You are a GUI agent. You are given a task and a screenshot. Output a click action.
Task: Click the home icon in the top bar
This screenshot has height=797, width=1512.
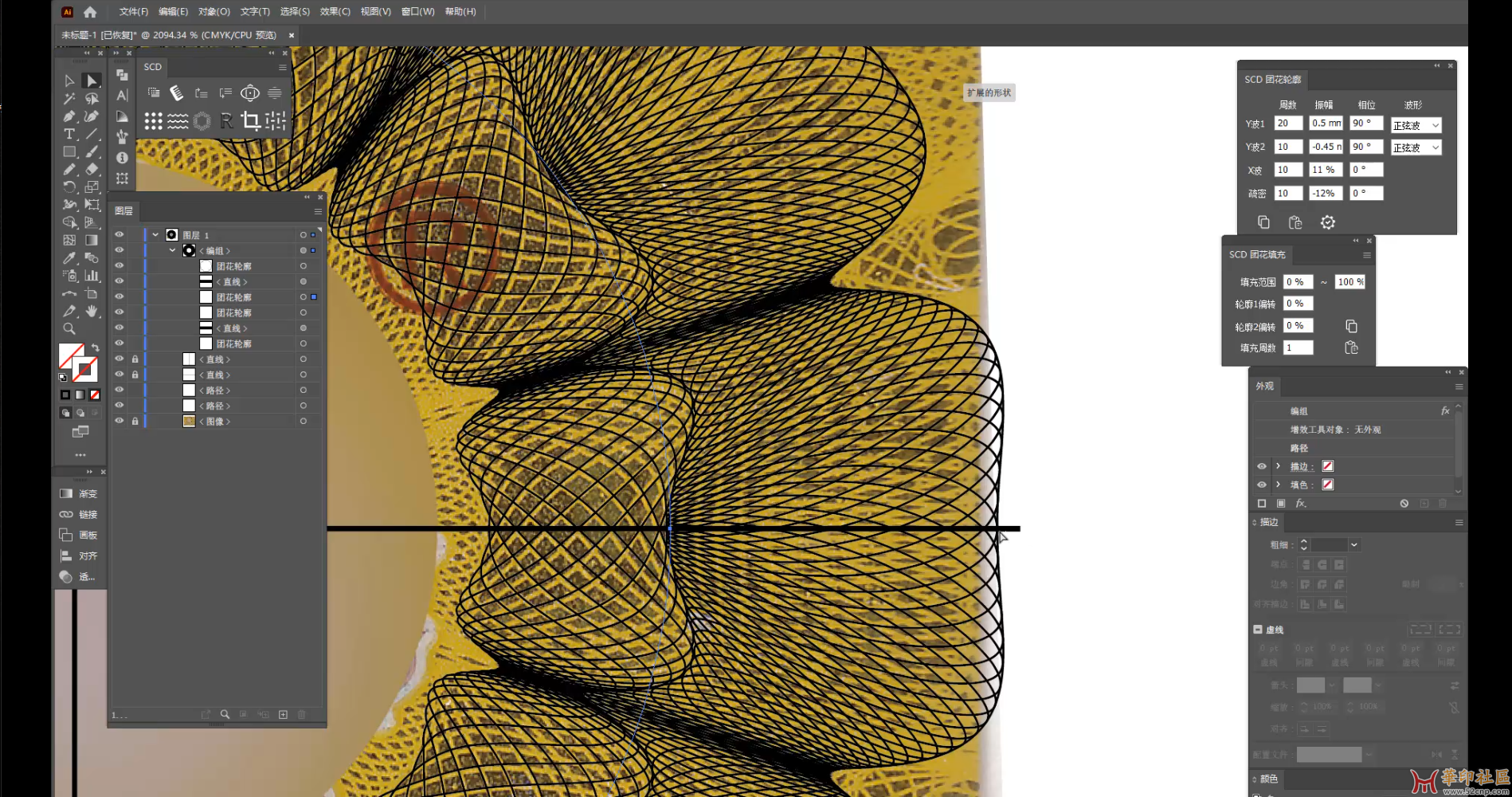point(90,12)
